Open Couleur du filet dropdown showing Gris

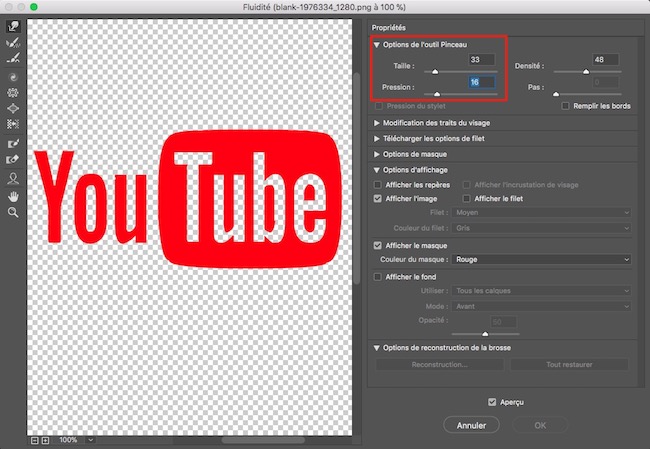point(541,228)
